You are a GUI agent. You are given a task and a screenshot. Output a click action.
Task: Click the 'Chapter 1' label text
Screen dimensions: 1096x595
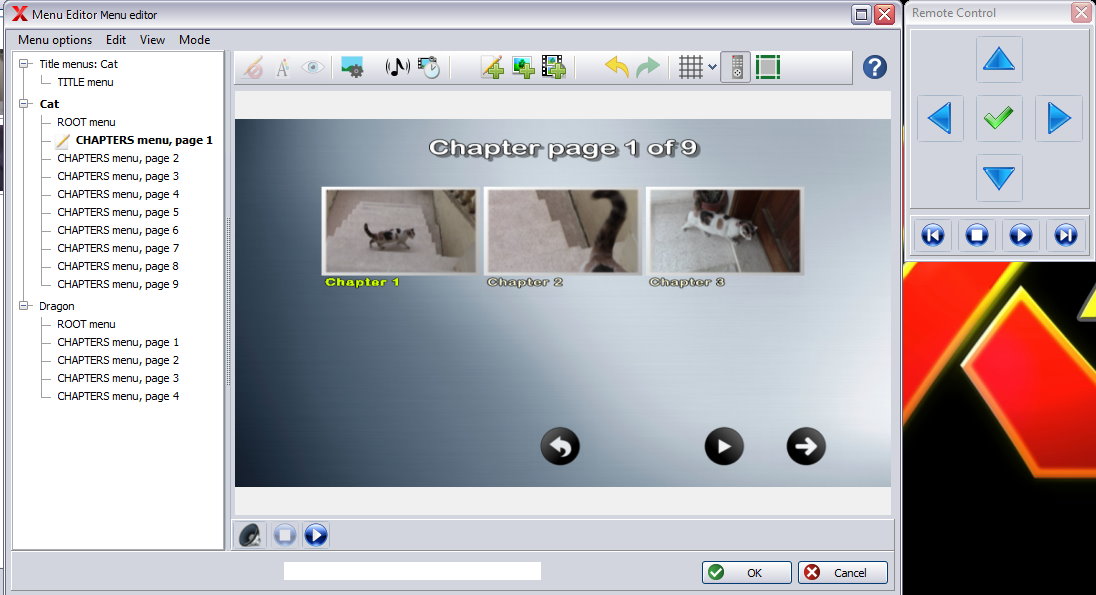pyautogui.click(x=362, y=282)
